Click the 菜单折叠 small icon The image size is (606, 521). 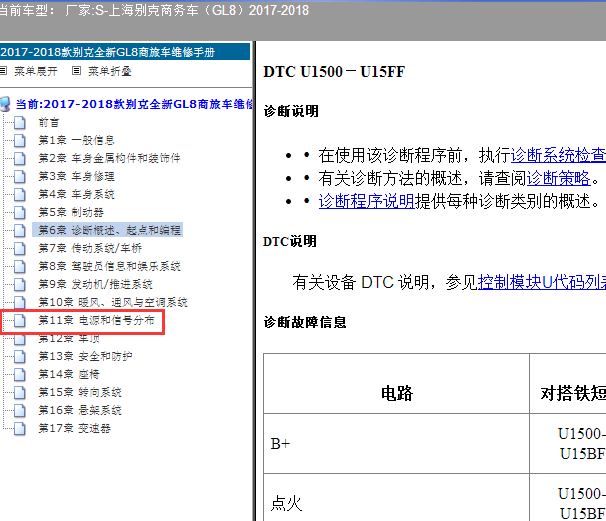tap(77, 71)
